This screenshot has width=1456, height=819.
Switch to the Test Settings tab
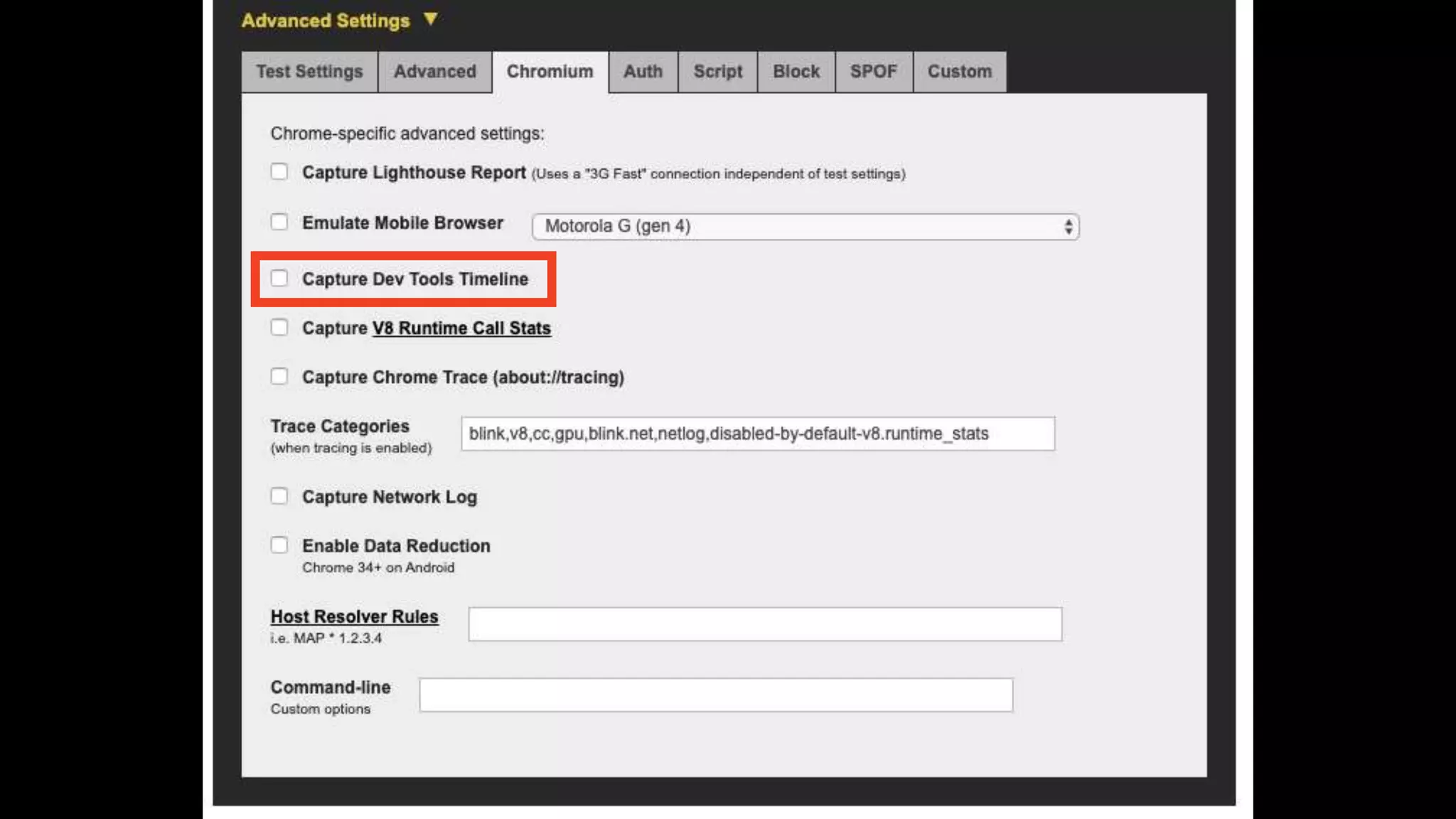point(309,72)
